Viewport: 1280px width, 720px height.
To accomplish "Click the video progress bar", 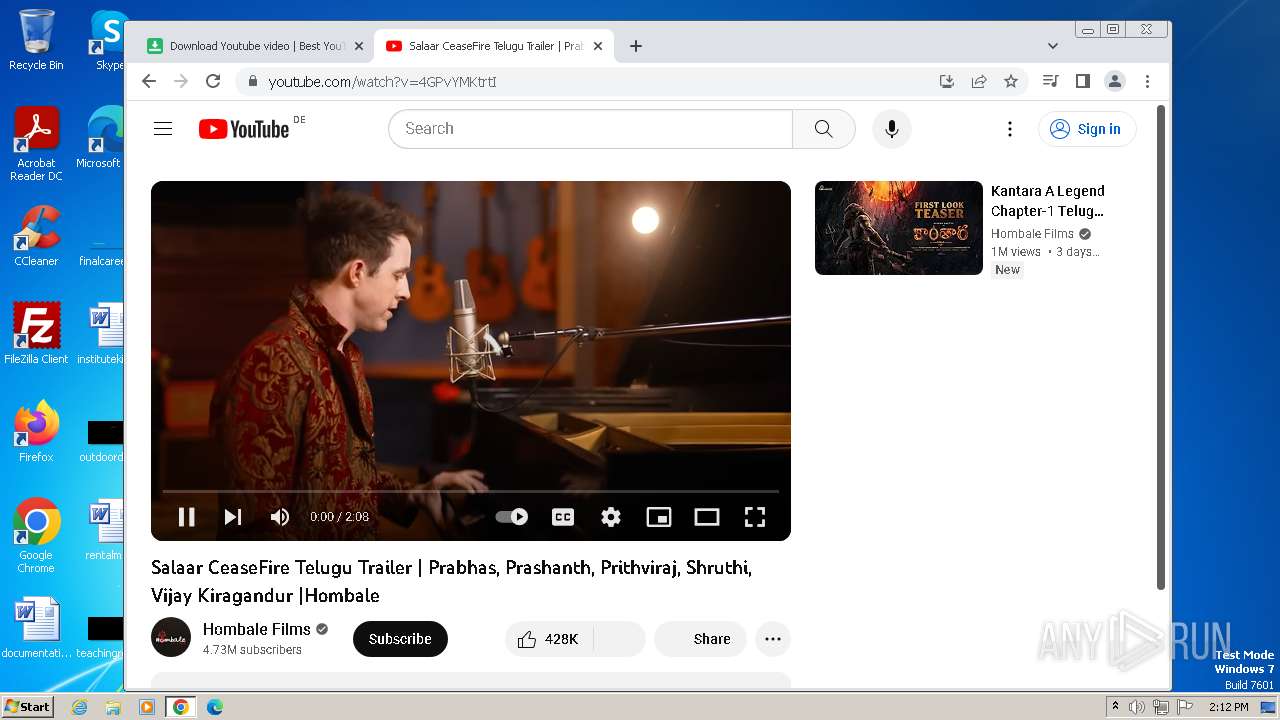I will click(x=471, y=491).
